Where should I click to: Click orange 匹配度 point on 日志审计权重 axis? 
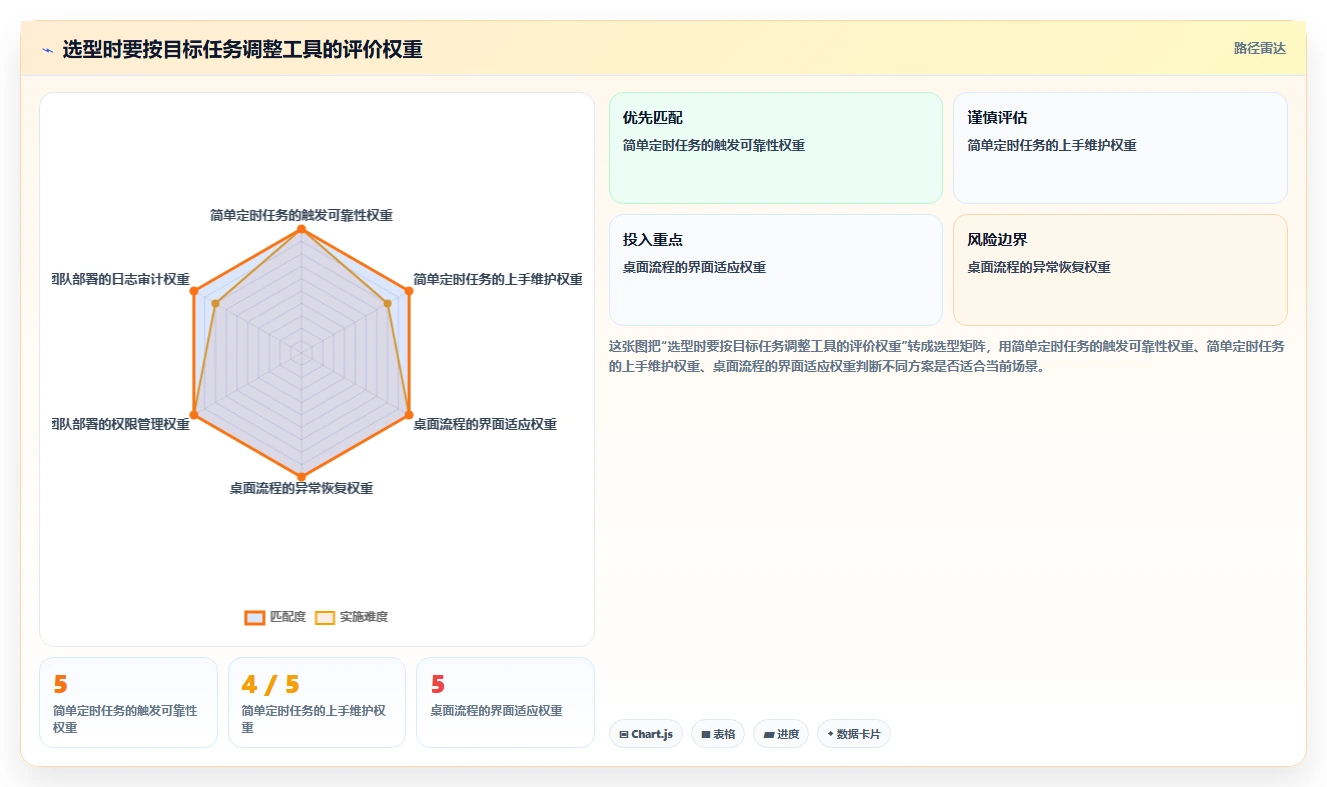pyautogui.click(x=194, y=291)
